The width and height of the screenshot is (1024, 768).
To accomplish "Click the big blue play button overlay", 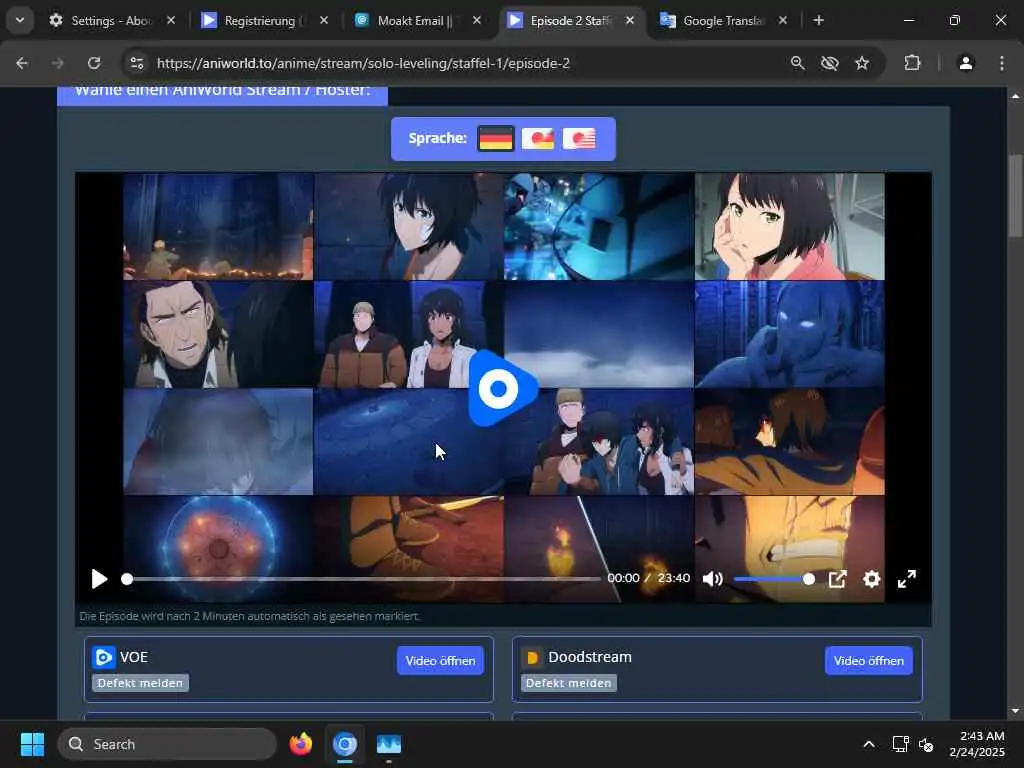I will (502, 389).
